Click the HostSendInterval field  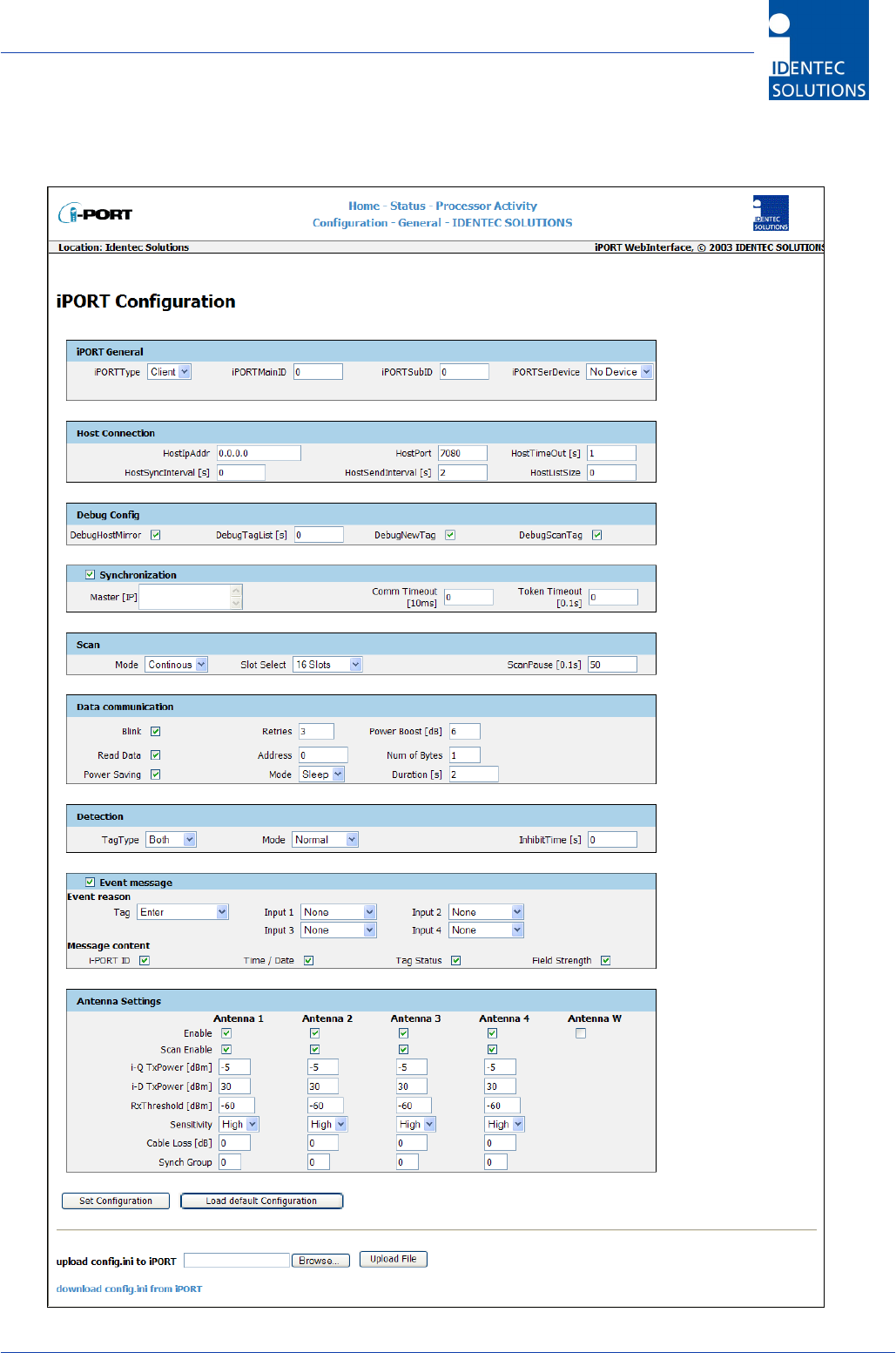[x=462, y=472]
